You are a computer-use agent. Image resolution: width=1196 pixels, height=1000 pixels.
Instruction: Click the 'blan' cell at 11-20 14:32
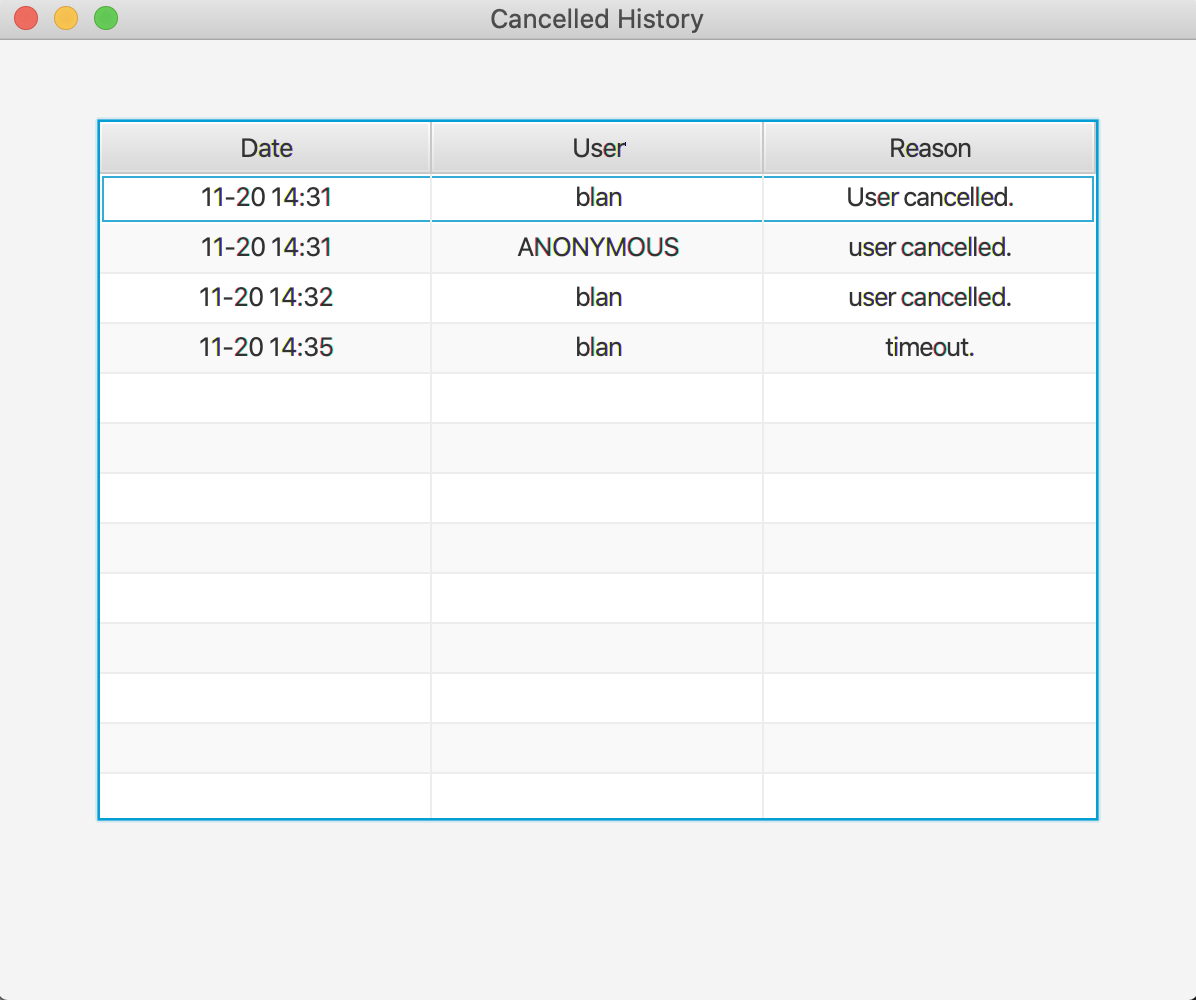tap(597, 297)
